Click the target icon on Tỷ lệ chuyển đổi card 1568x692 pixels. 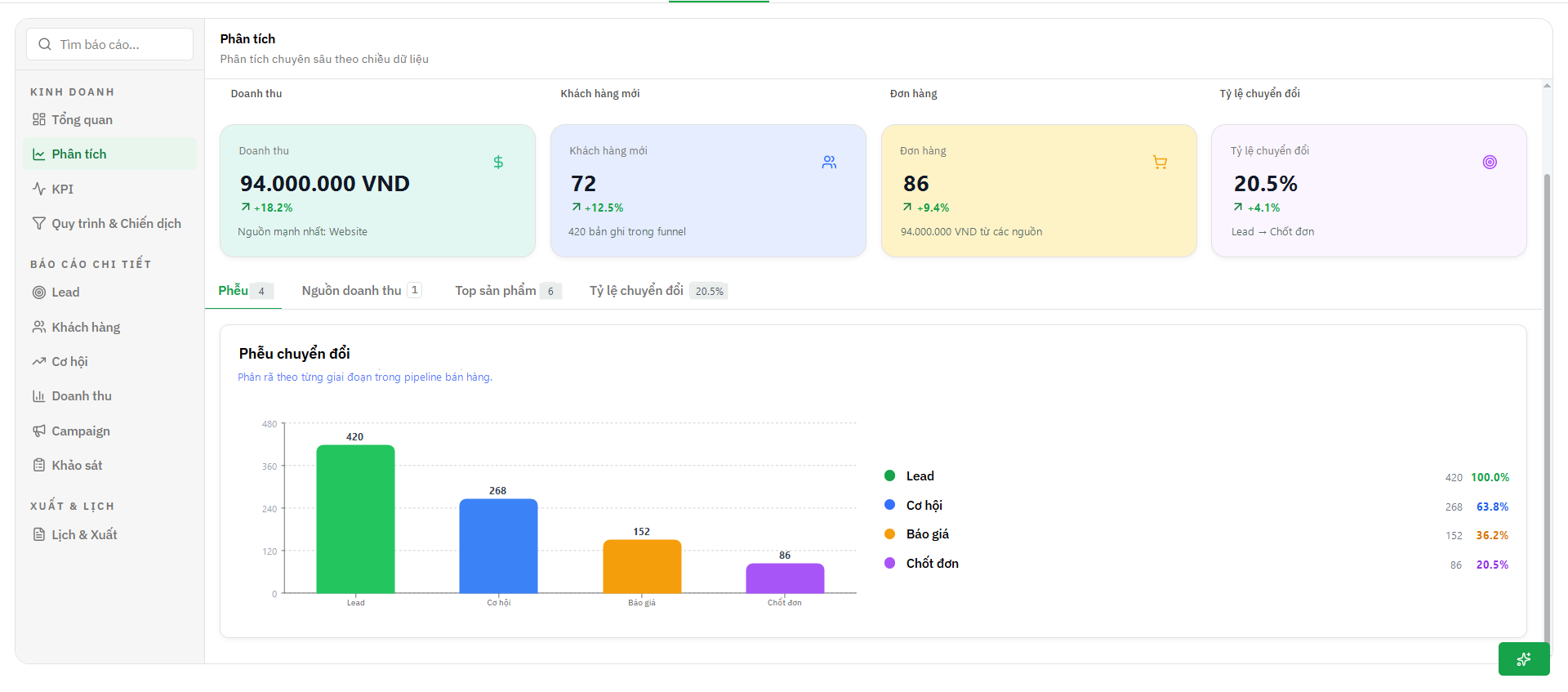1490,162
